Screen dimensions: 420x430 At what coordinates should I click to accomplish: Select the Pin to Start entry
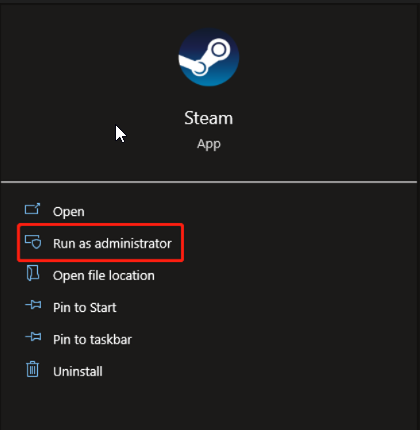click(85, 307)
